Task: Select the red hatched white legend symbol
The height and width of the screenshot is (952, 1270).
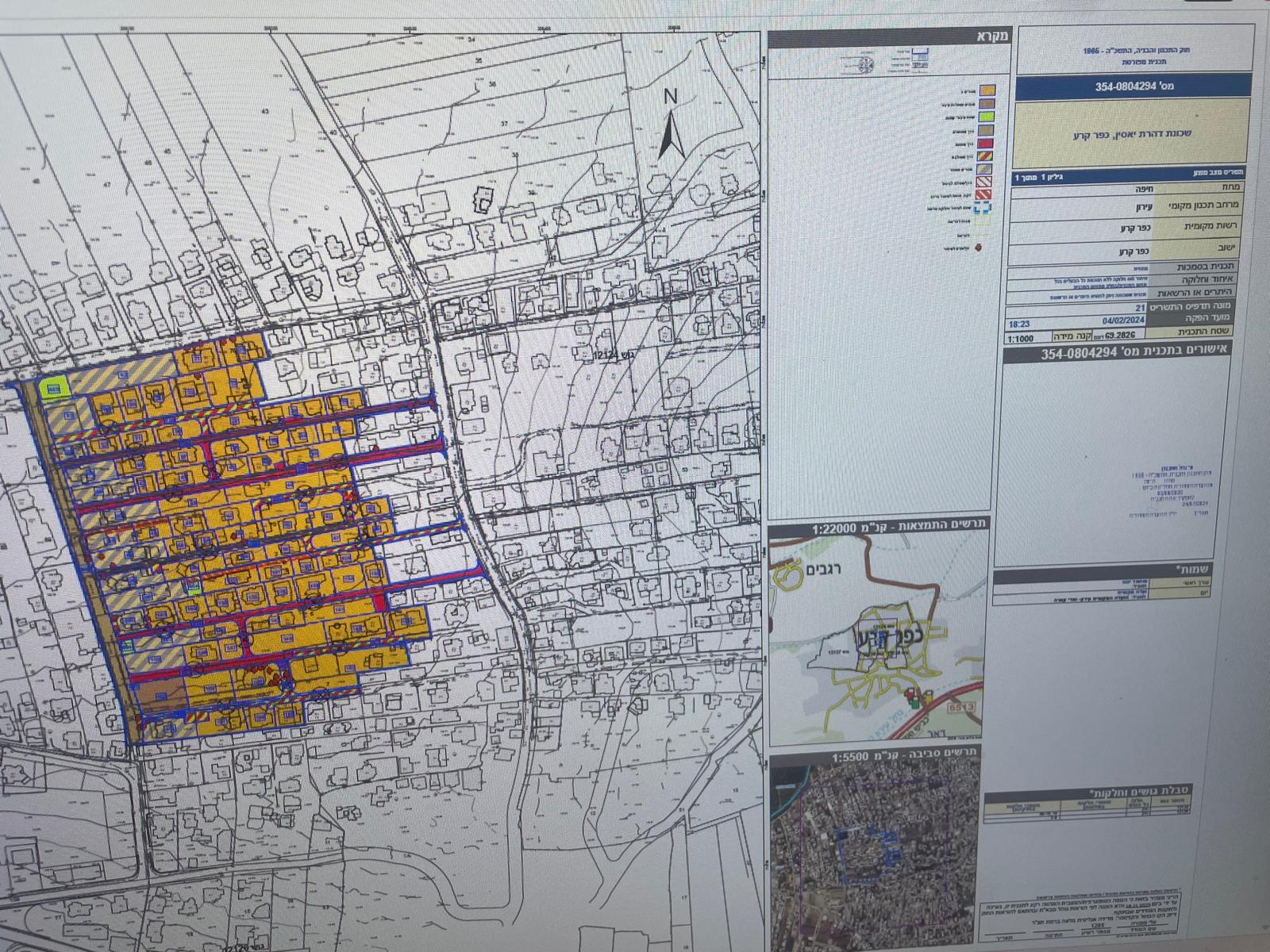Action: [983, 182]
